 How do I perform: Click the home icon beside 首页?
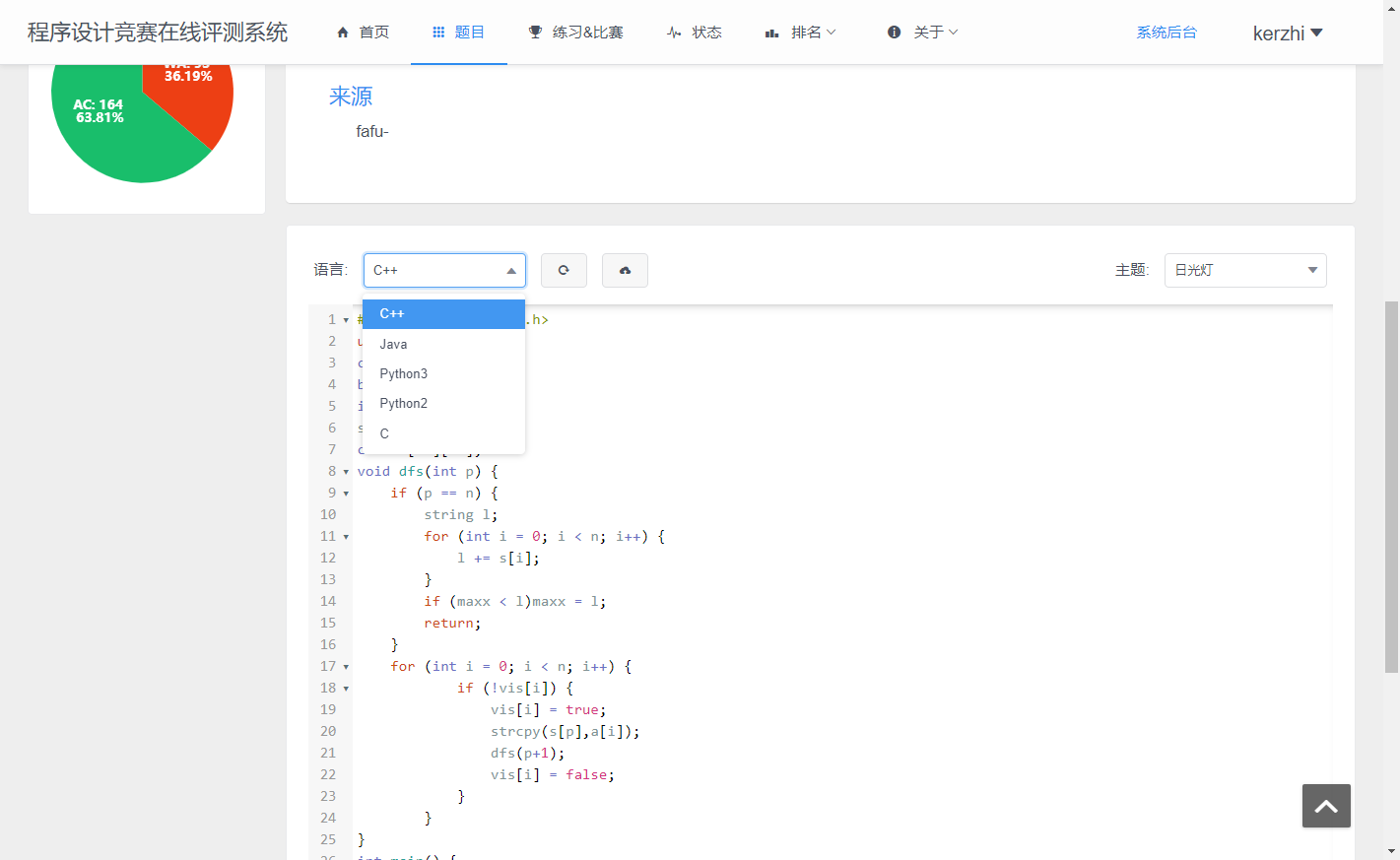343,33
